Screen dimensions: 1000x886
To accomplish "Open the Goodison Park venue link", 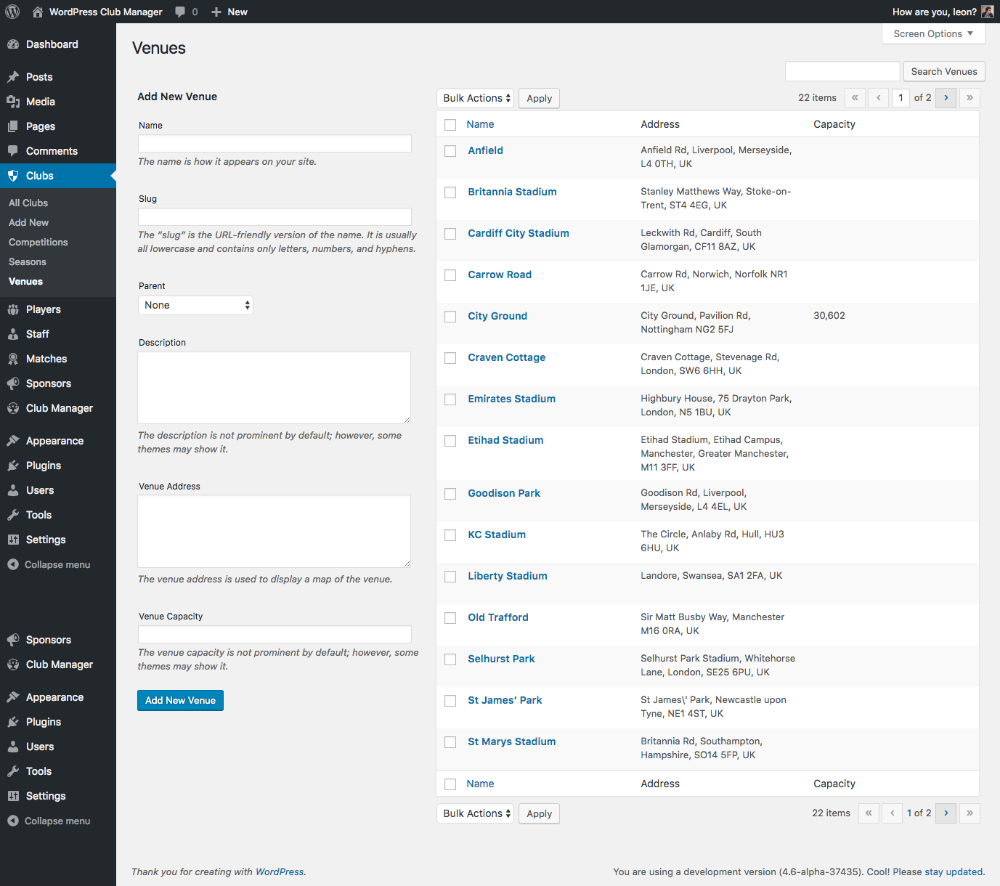I will click(504, 493).
